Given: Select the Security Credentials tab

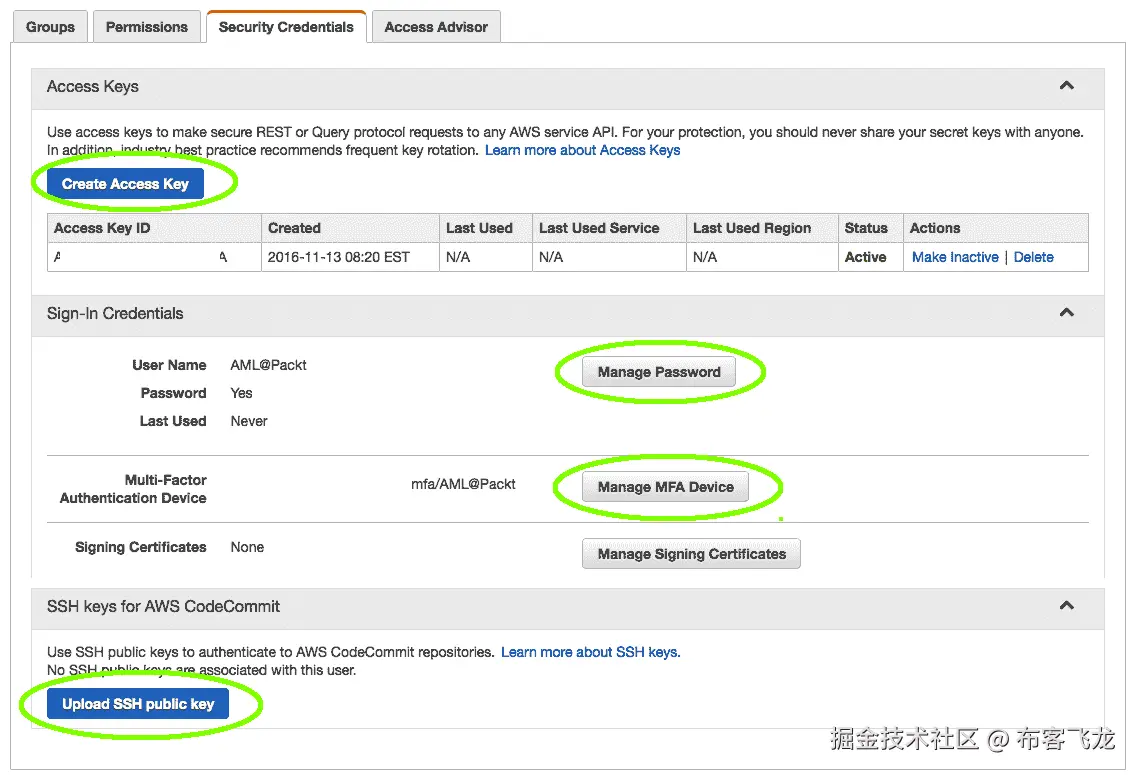Looking at the screenshot, I should tap(286, 27).
